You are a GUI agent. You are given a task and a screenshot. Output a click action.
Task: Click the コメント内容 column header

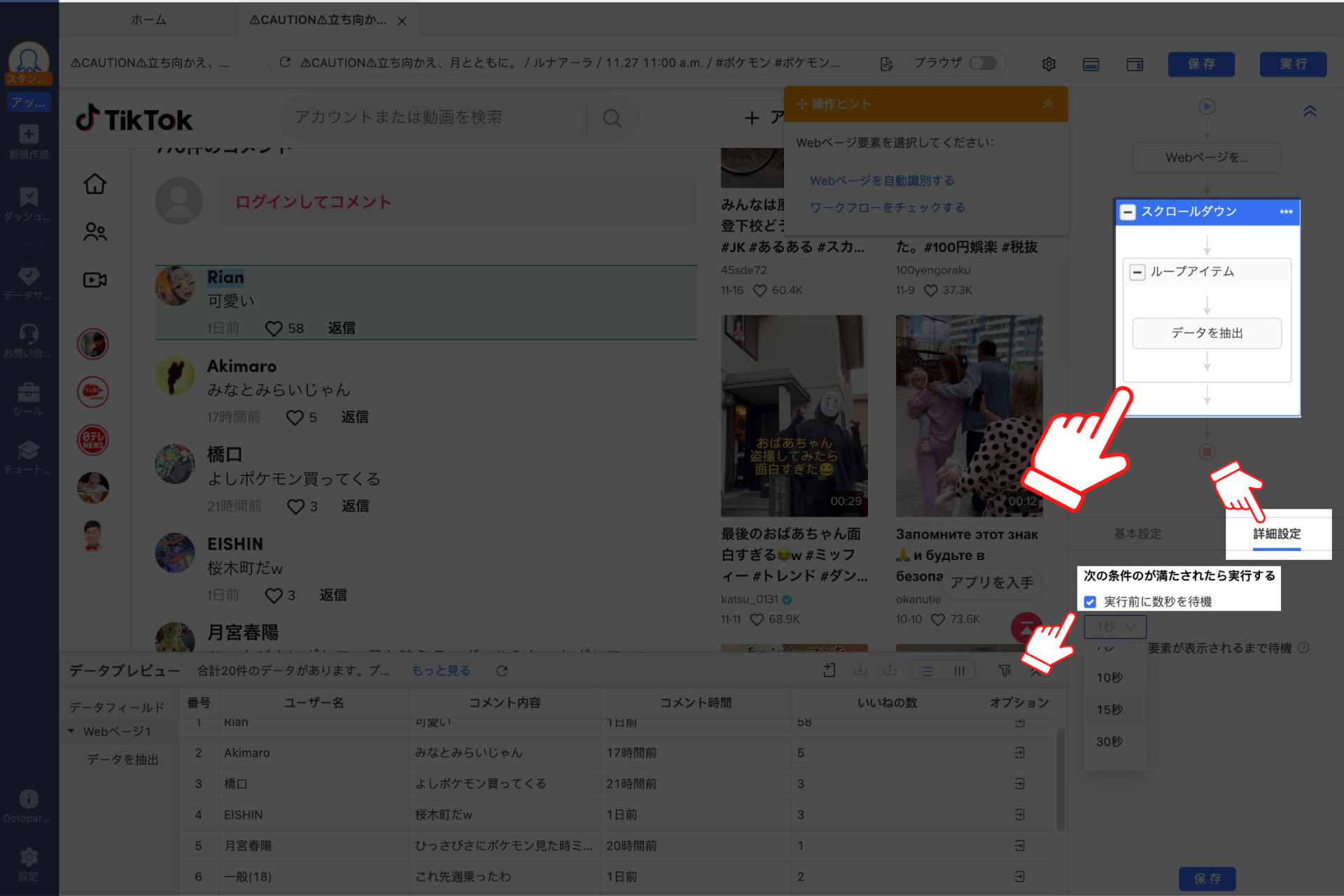coord(505,703)
